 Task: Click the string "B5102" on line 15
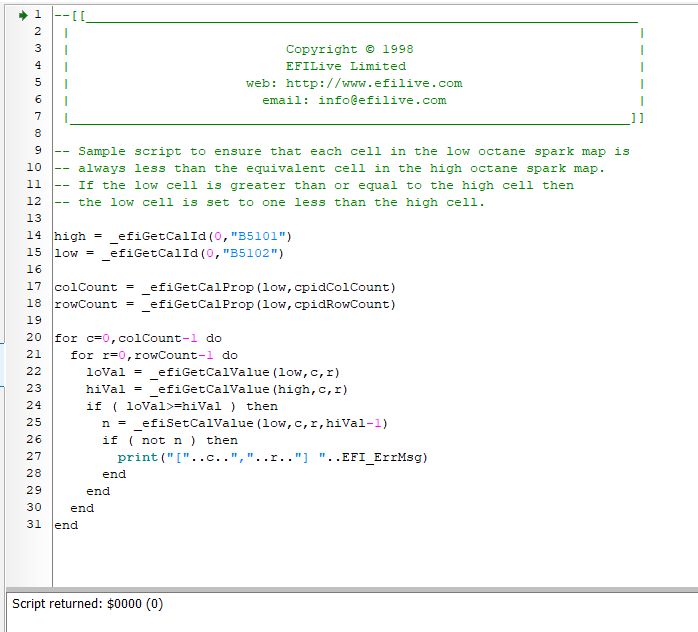pos(250,253)
